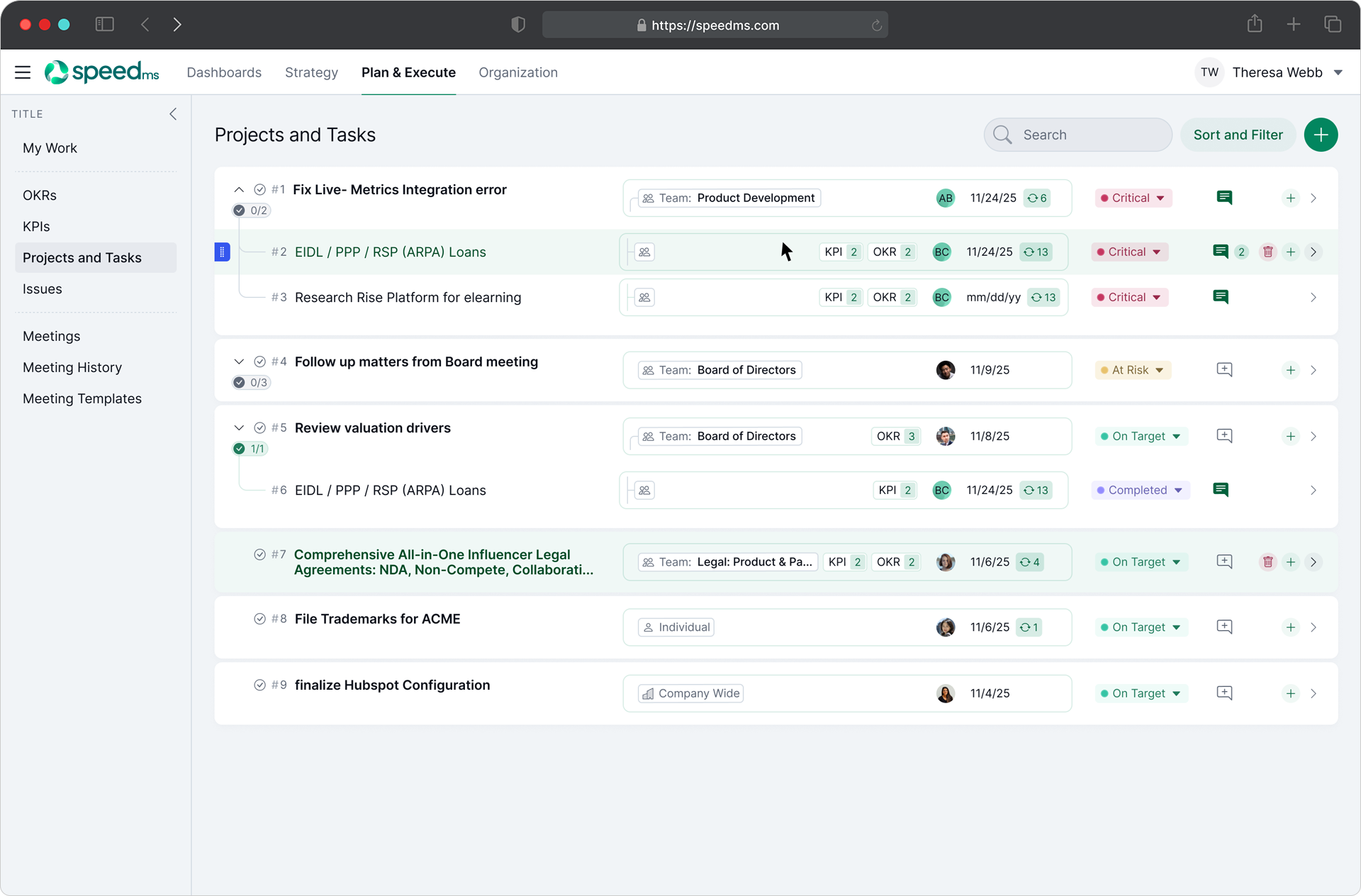Image resolution: width=1361 pixels, height=896 pixels.
Task: Toggle completion check for File Trademarks for ACME
Action: (259, 619)
